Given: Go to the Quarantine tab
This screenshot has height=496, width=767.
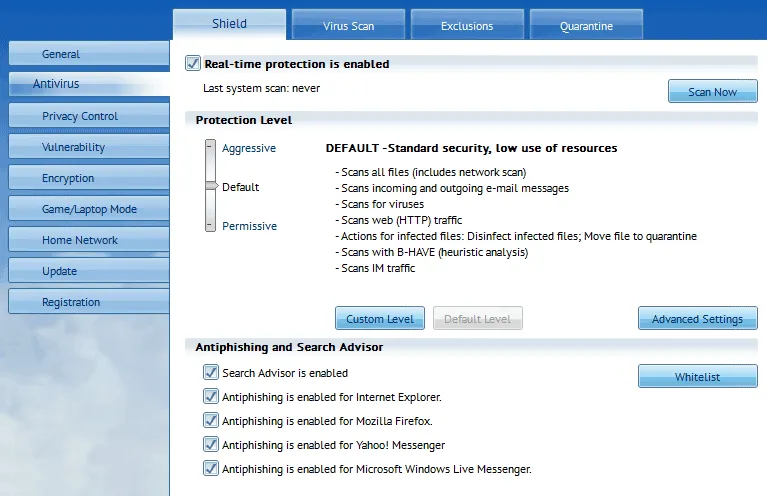Looking at the screenshot, I should (x=586, y=25).
